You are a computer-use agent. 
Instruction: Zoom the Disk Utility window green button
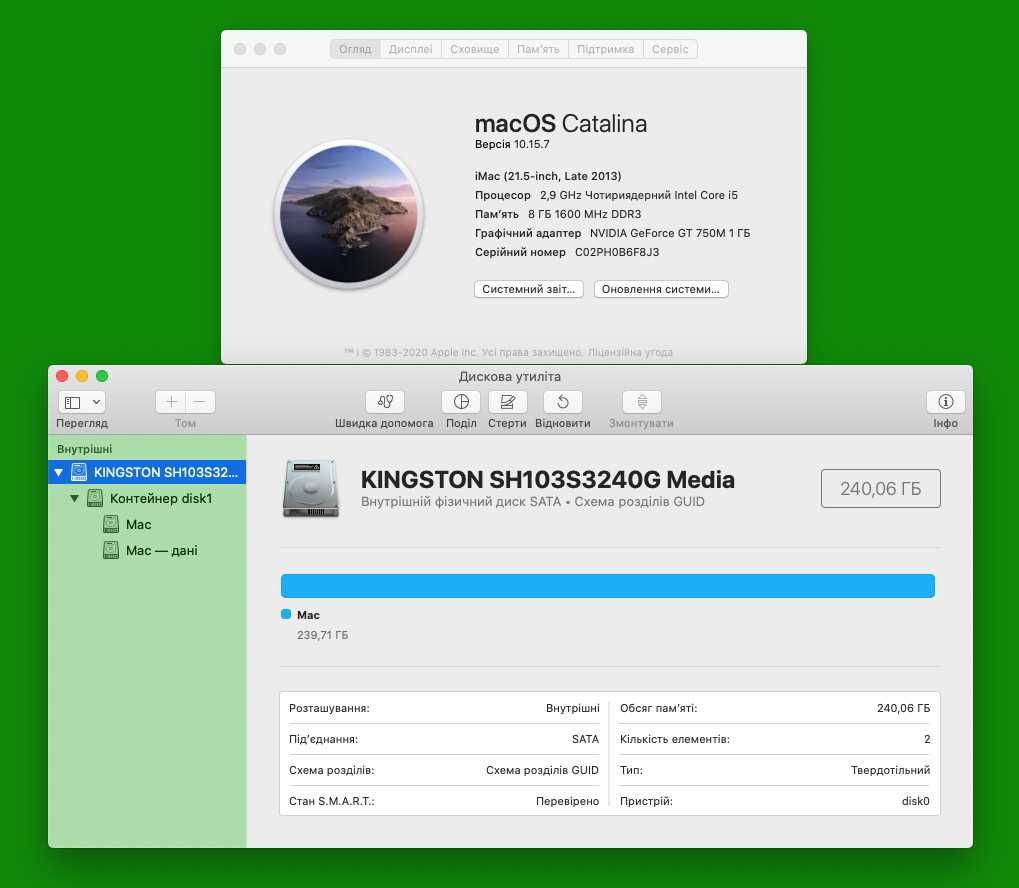tap(102, 376)
